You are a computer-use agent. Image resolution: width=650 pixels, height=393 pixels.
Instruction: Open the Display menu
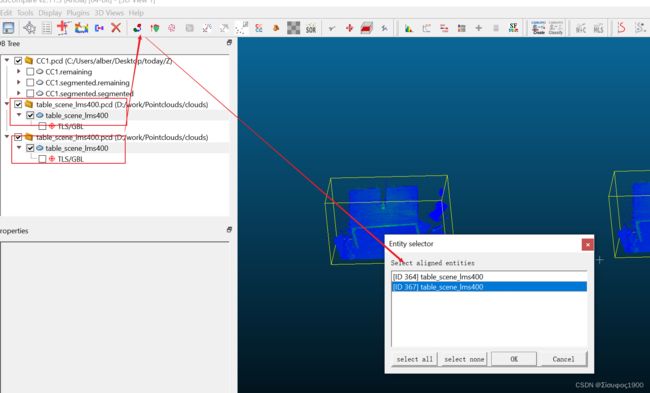coord(50,13)
